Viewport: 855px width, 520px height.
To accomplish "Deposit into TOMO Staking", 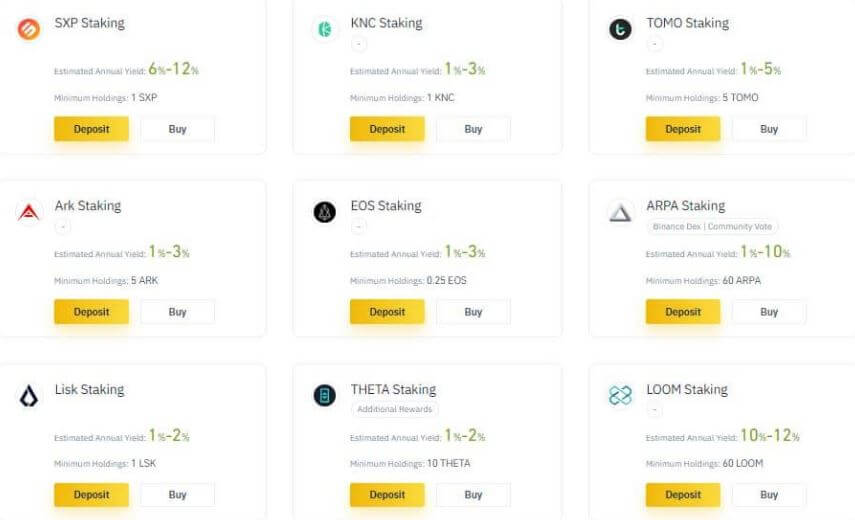I will (683, 129).
